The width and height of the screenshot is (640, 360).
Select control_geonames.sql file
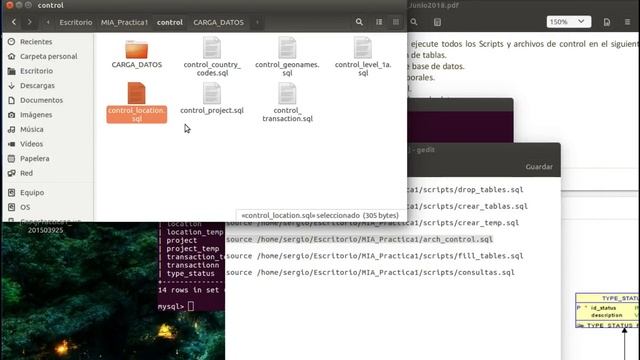pyautogui.click(x=287, y=56)
